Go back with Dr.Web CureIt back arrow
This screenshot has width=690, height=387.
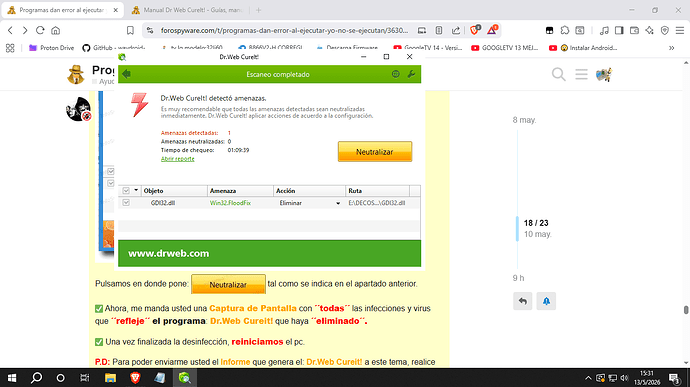127,74
